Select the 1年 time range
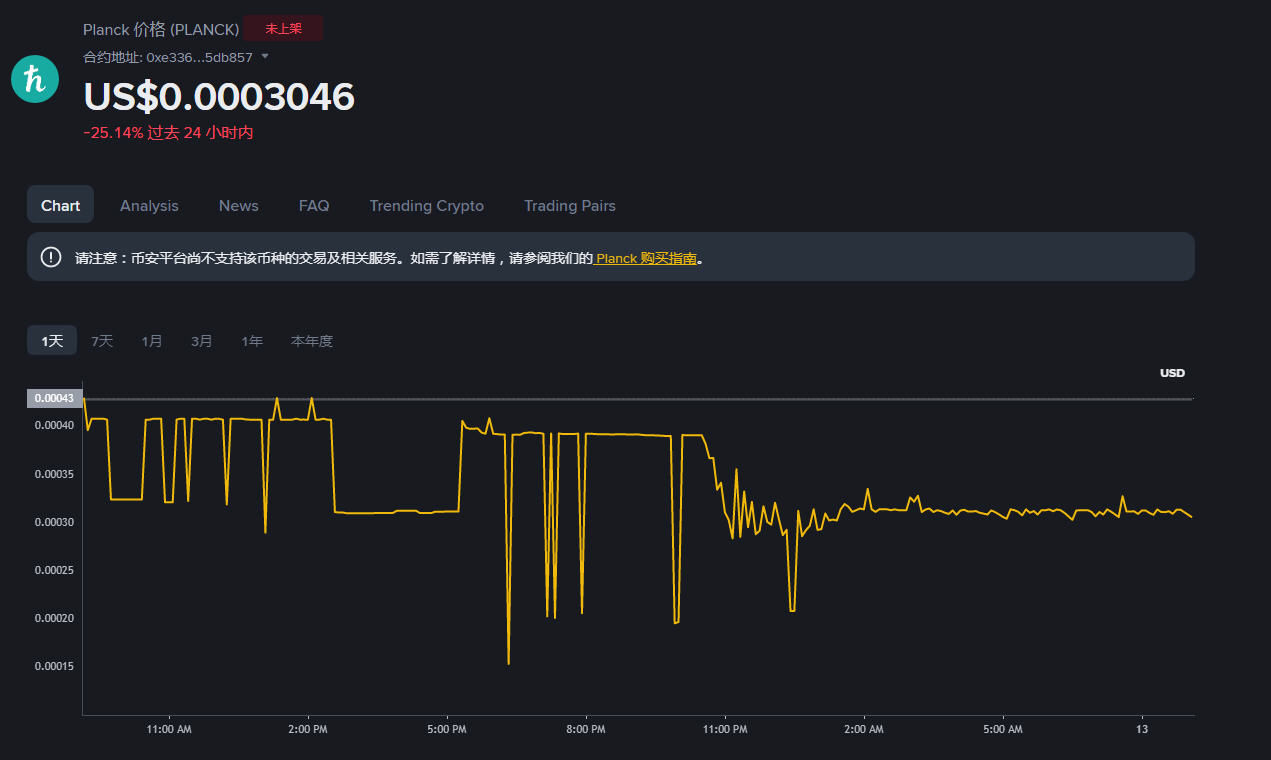Image resolution: width=1271 pixels, height=760 pixels. point(252,341)
